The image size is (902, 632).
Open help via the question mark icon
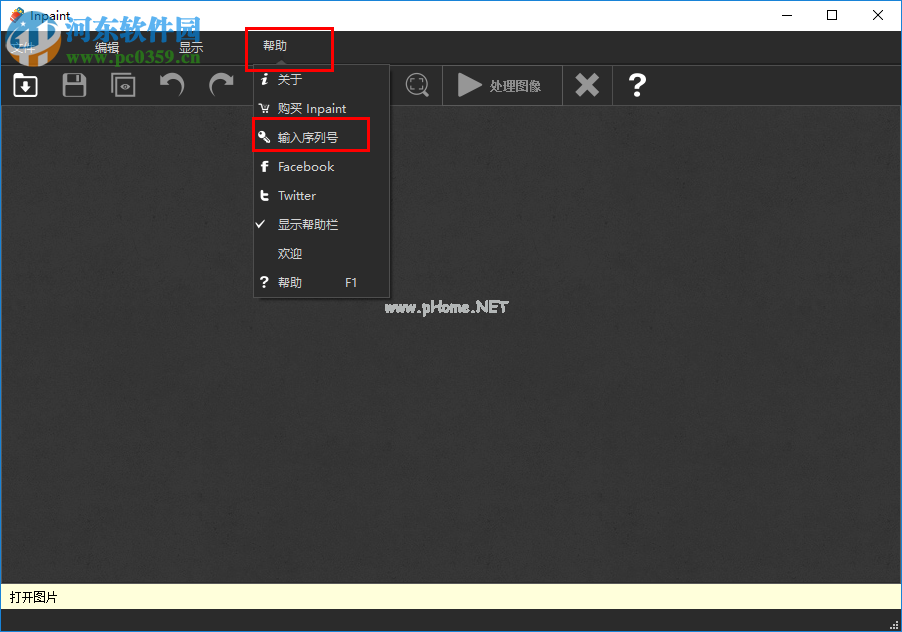pos(637,85)
